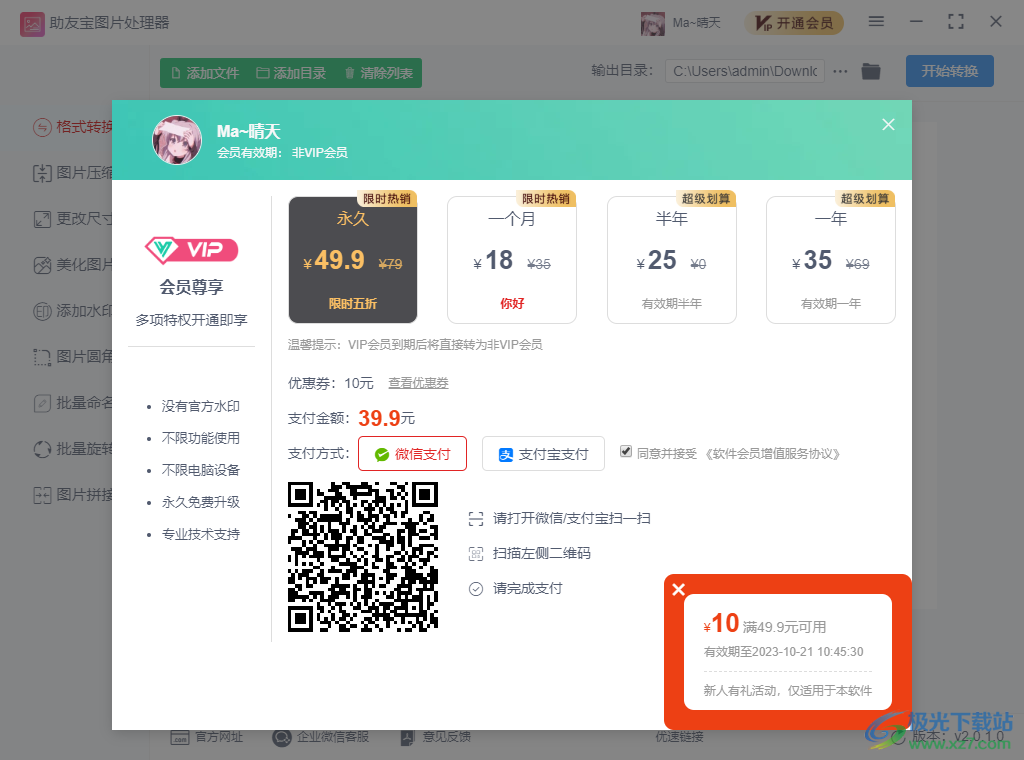Choose 微信支付 payment method
This screenshot has height=760, width=1024.
(412, 454)
